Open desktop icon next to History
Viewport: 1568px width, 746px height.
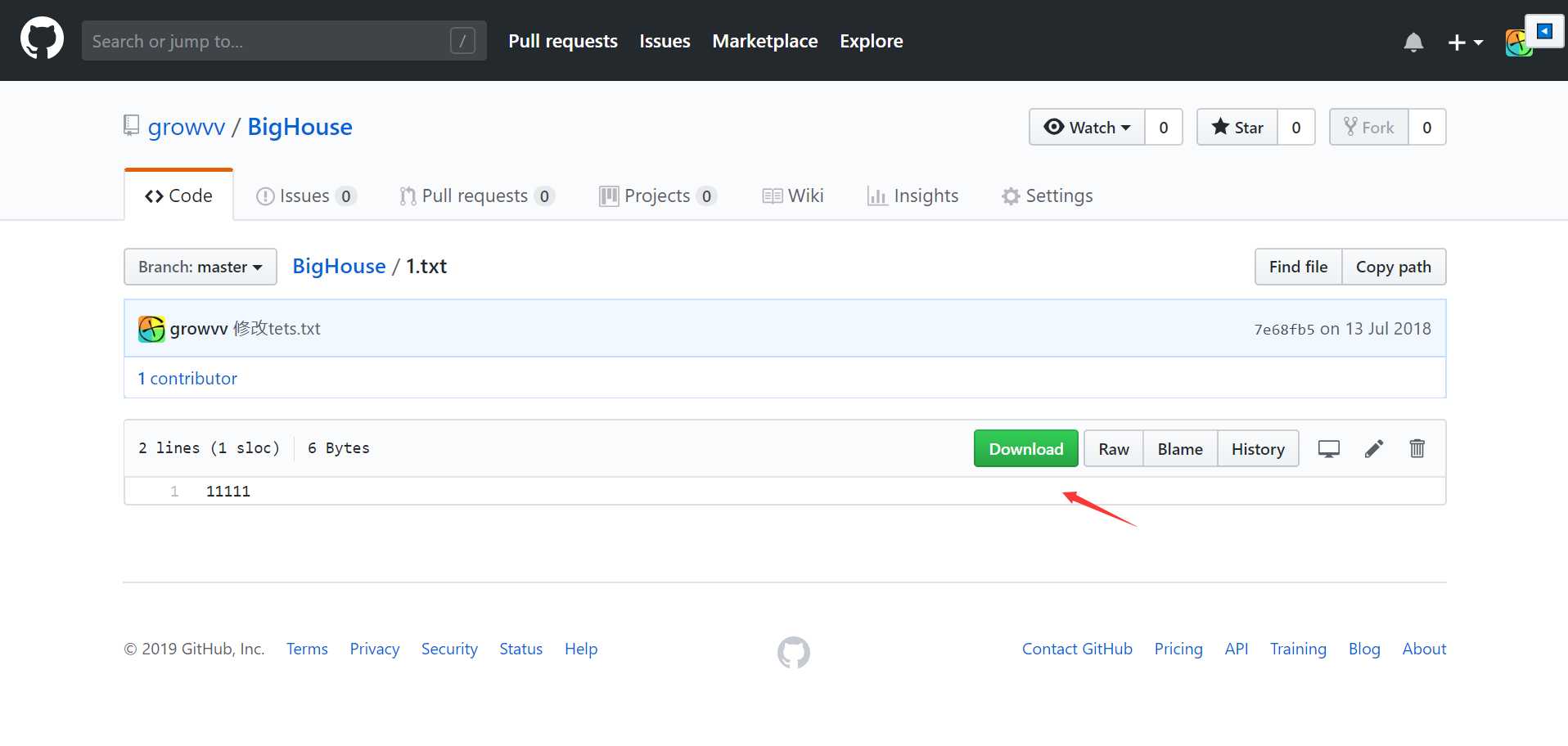click(x=1328, y=448)
